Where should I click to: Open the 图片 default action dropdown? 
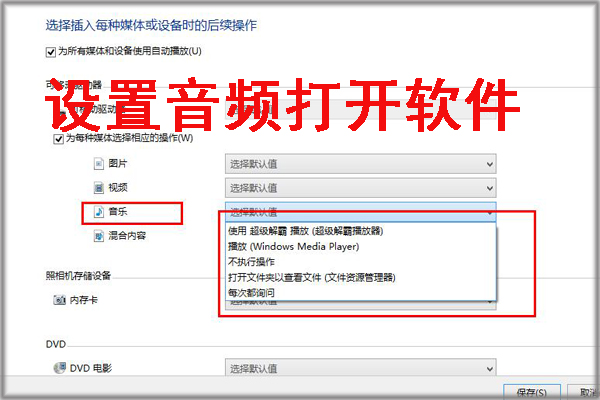tap(360, 164)
